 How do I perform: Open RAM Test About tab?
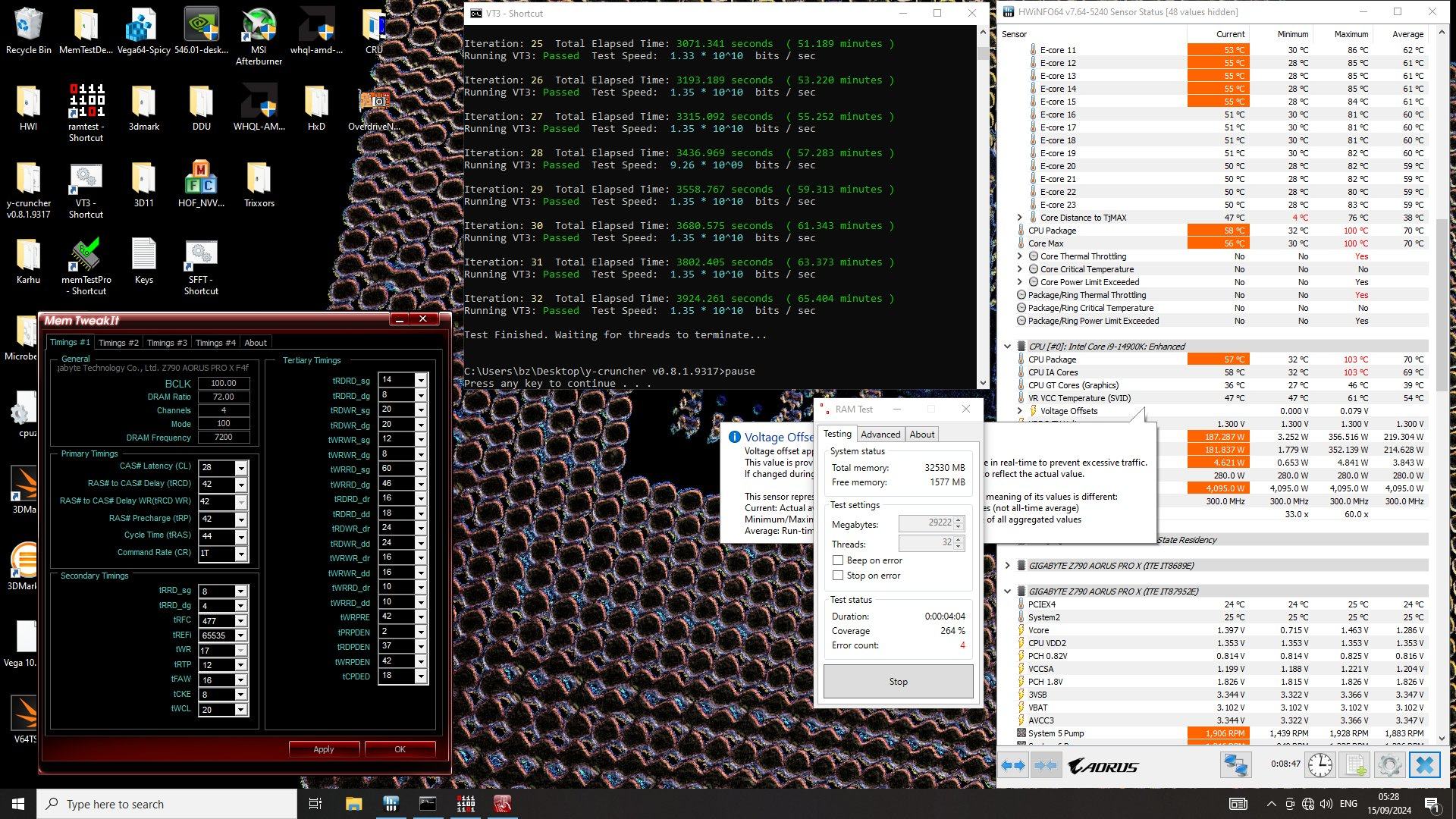tap(922, 435)
